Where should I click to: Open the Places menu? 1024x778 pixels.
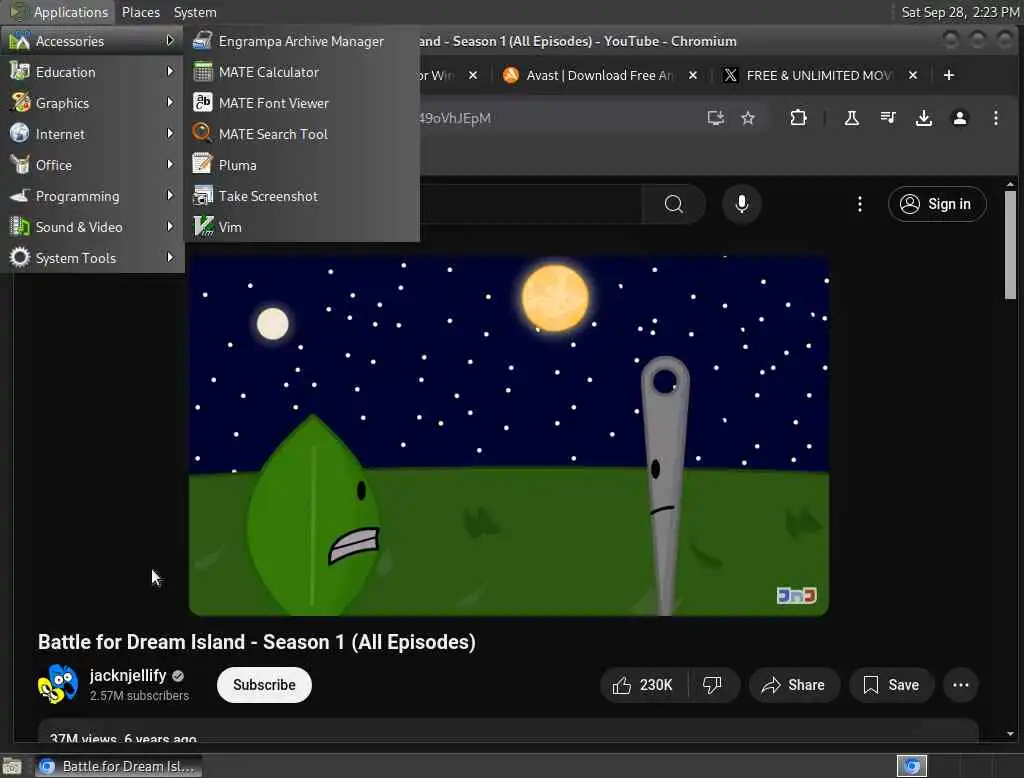pos(140,12)
